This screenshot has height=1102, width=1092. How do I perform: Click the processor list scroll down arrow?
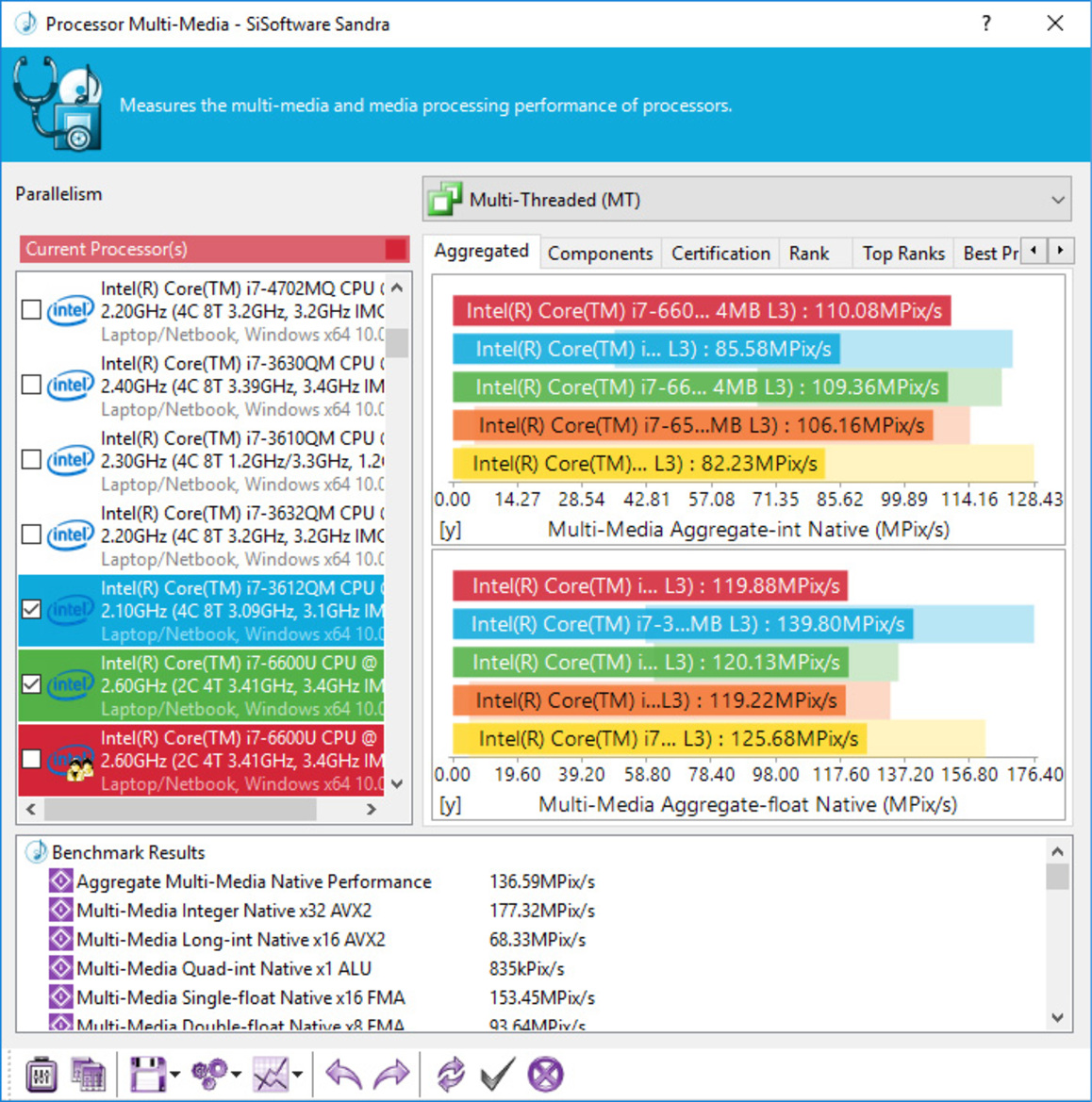click(x=397, y=783)
